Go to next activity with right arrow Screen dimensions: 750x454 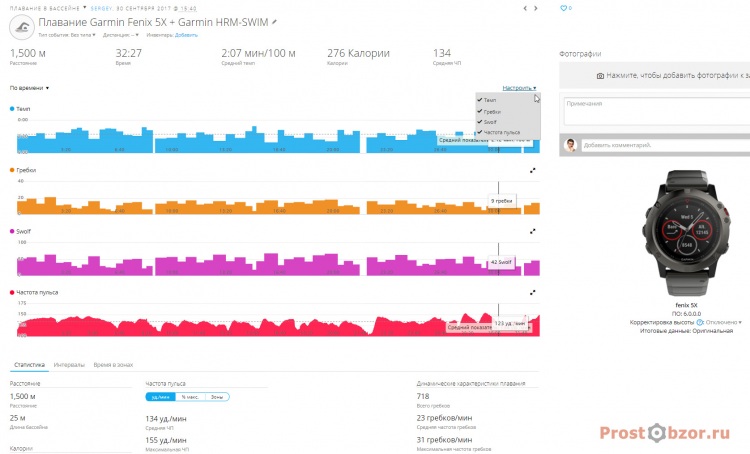[x=535, y=8]
